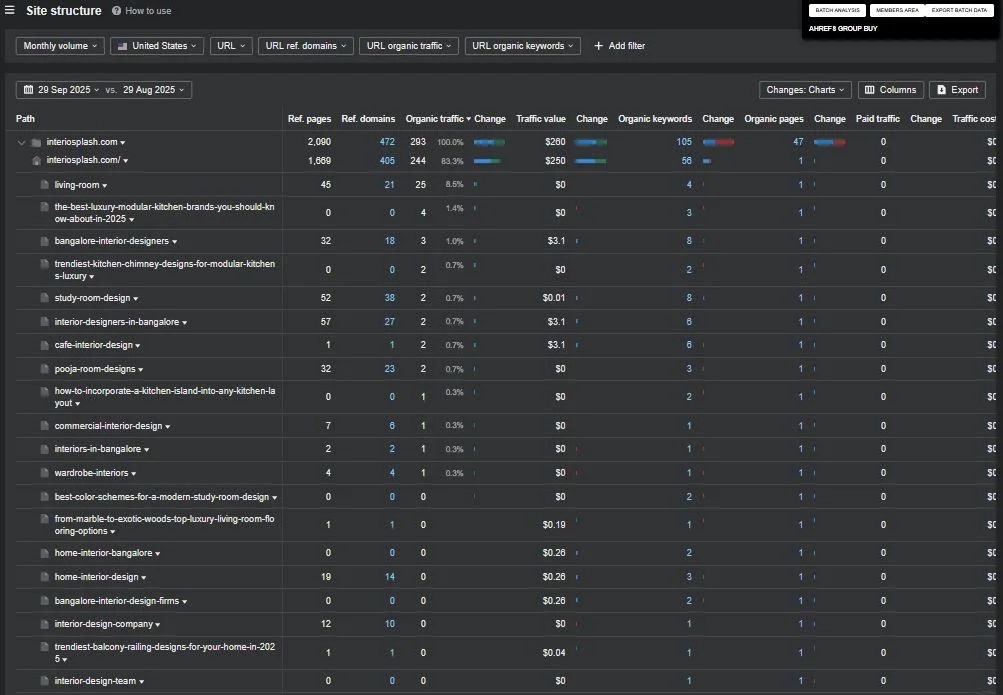Screen dimensions: 1003x695
Task: Click the EXPORT BATCH DATA tab
Action: [x=959, y=10]
